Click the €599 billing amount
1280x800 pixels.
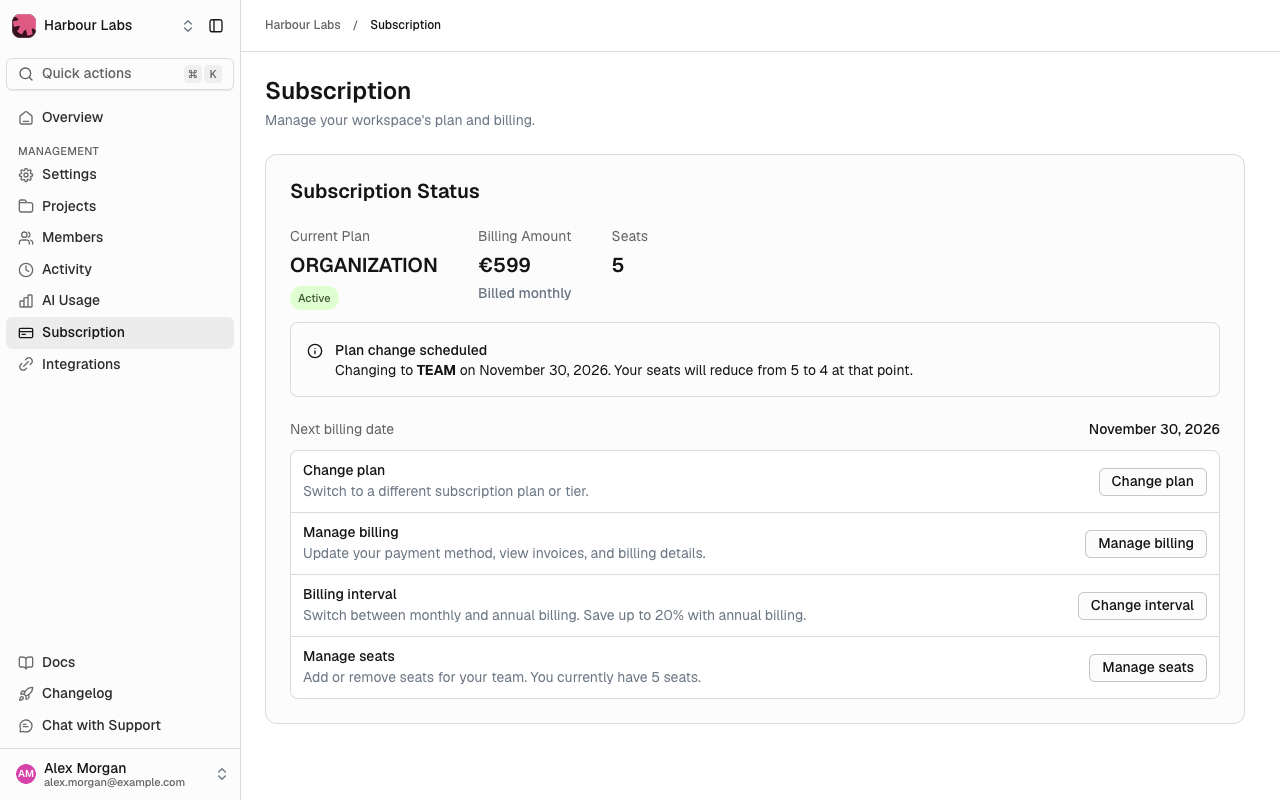tap(504, 265)
